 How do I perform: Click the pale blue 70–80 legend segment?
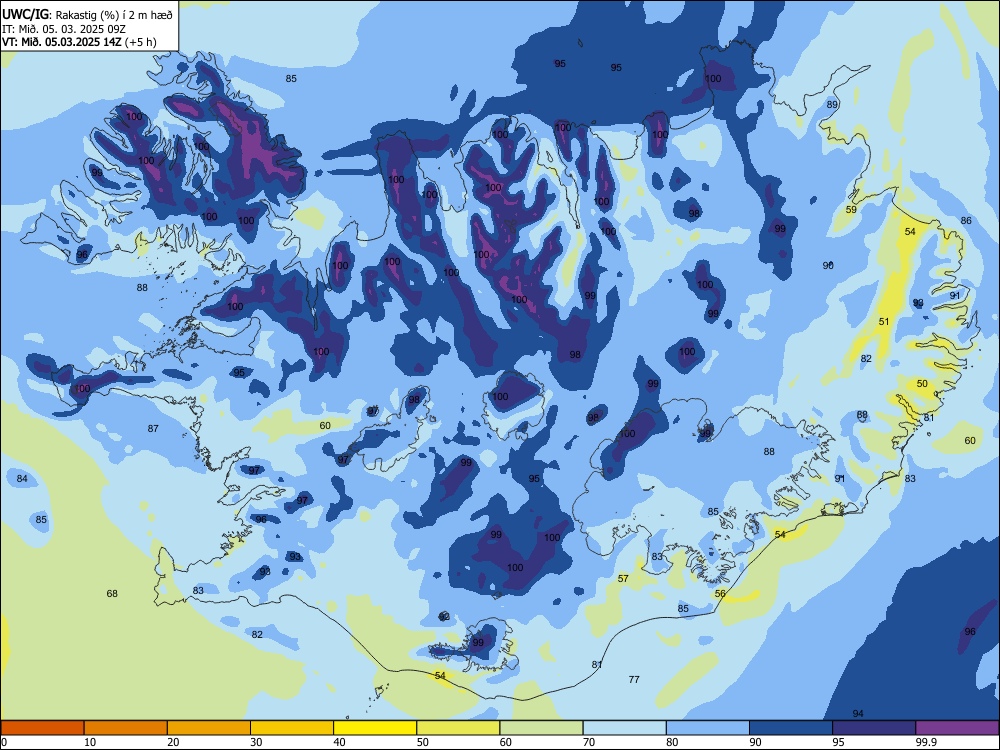coord(624,728)
